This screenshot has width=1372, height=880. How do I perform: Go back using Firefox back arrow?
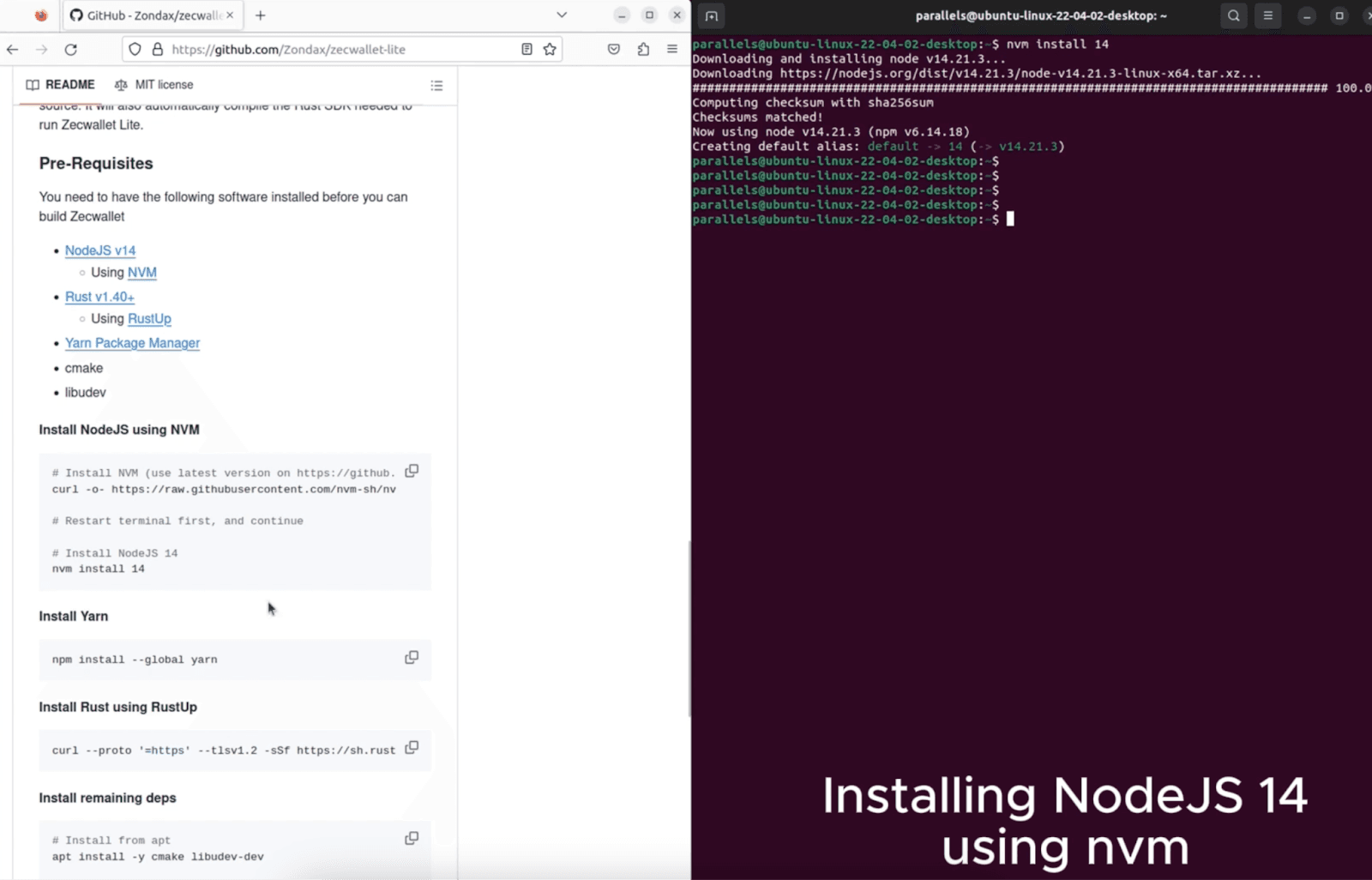12,50
